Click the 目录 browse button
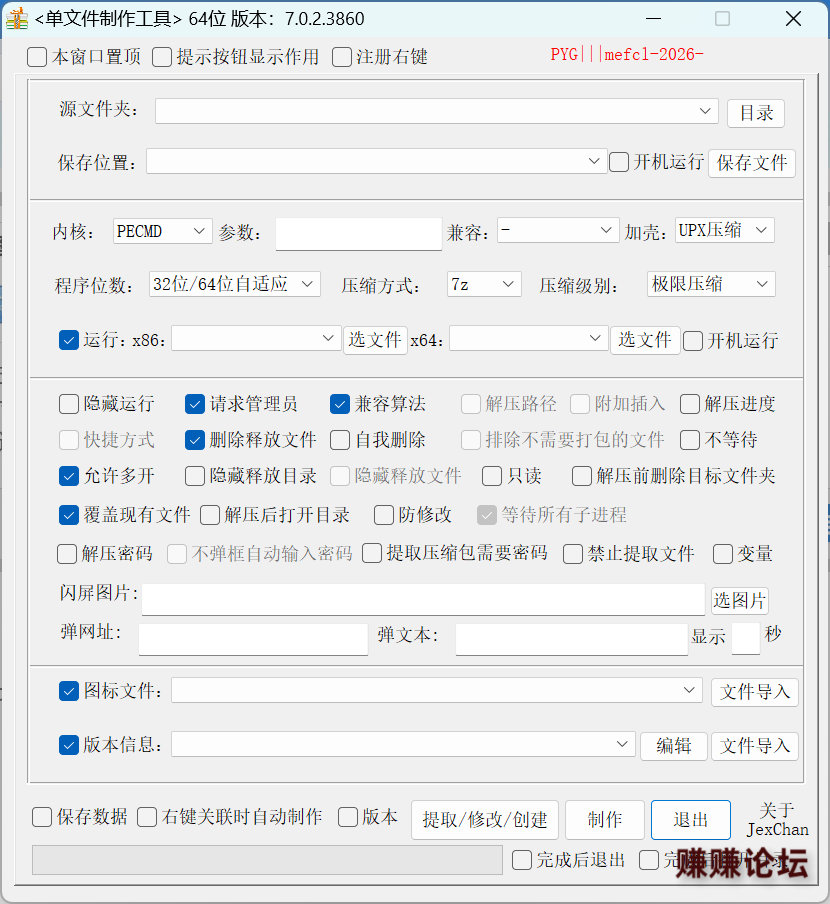Viewport: 830px width, 904px height. (756, 113)
